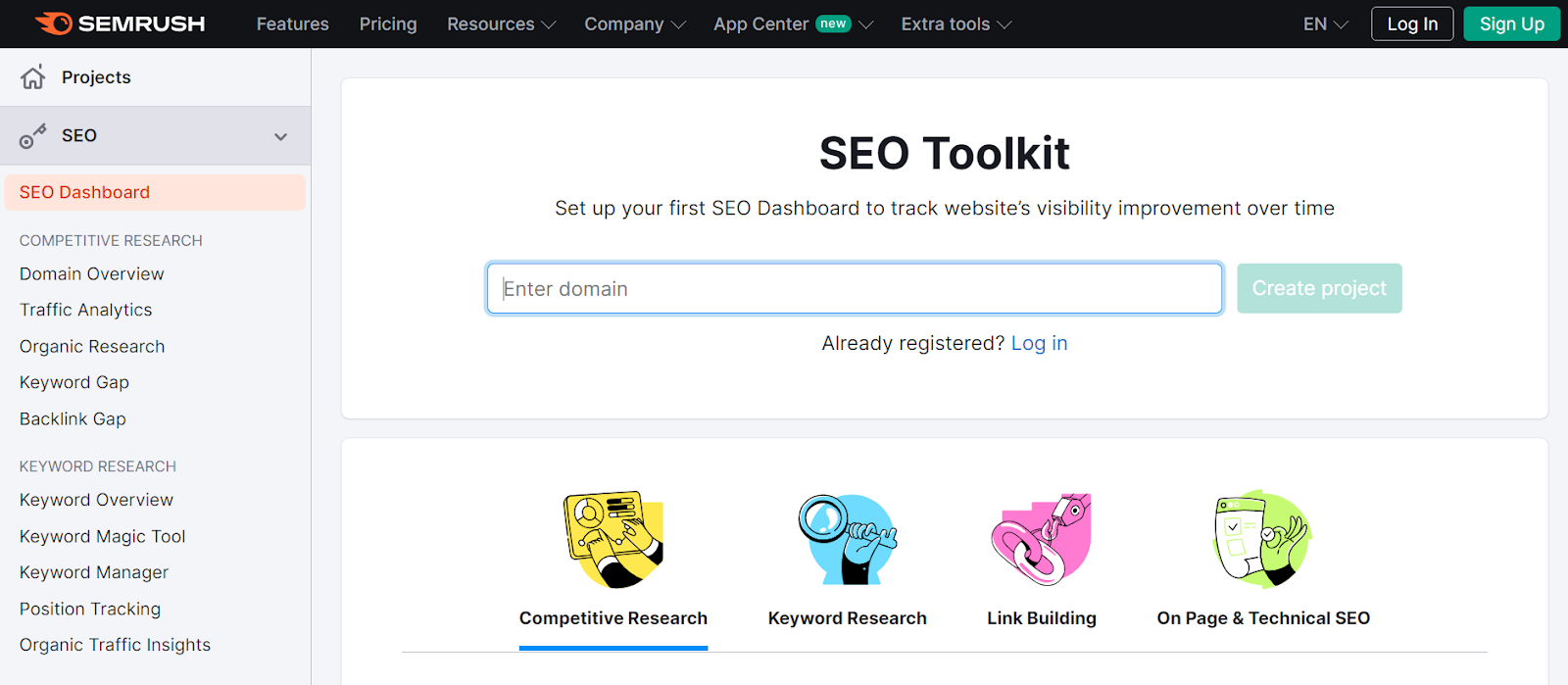
Task: Click the Competitive Research illustration icon
Action: (x=613, y=539)
